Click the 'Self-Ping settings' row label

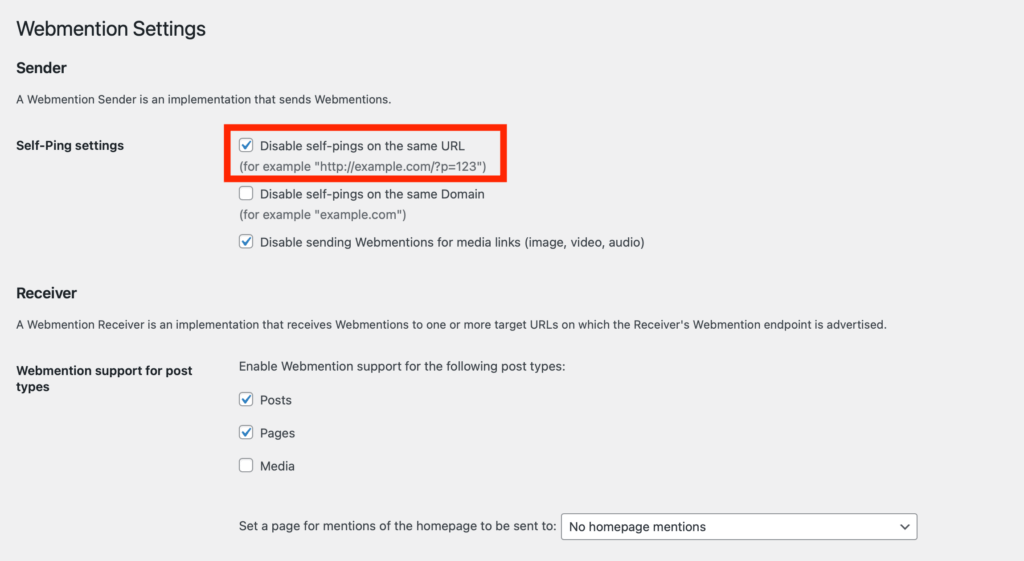pos(70,146)
